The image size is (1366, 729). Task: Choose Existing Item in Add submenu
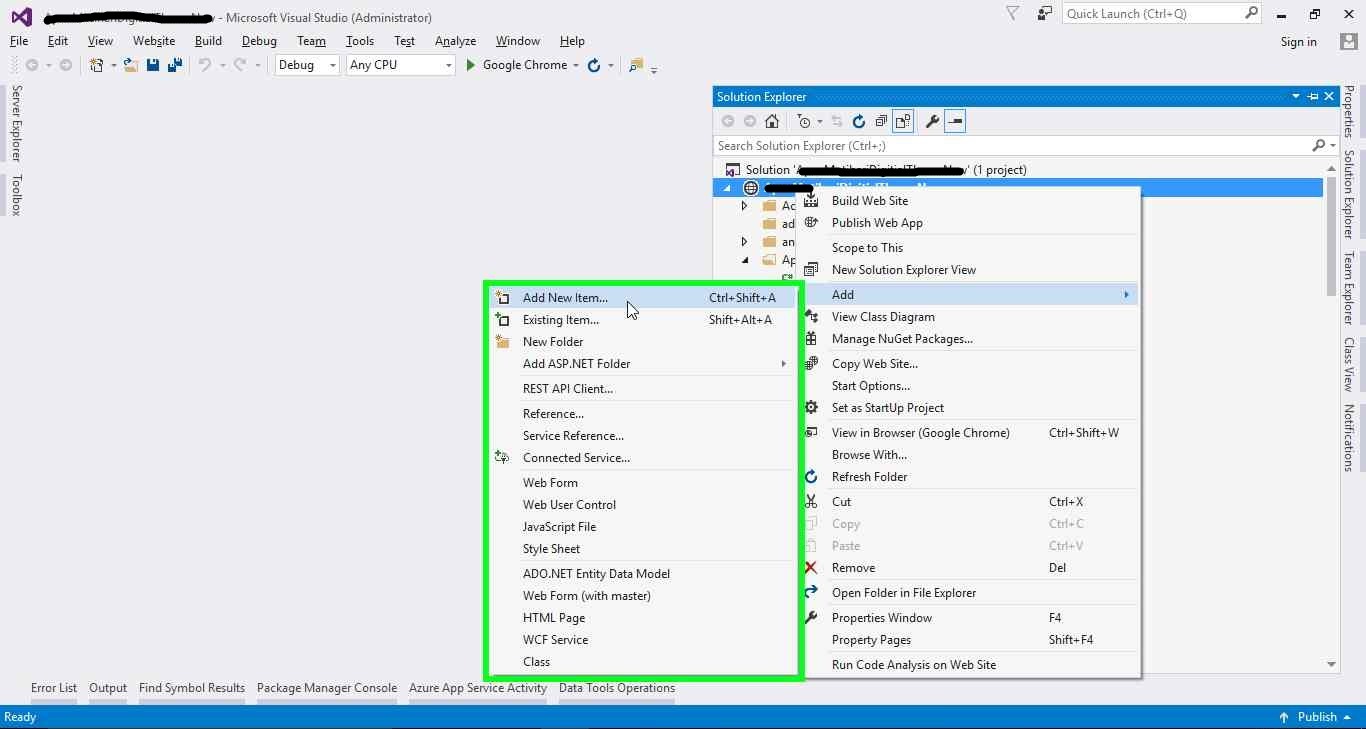[x=643, y=320]
